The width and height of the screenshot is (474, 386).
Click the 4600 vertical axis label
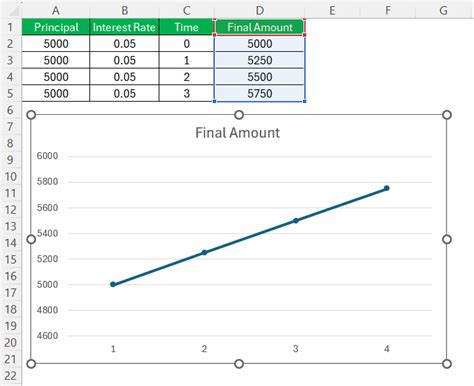(47, 336)
